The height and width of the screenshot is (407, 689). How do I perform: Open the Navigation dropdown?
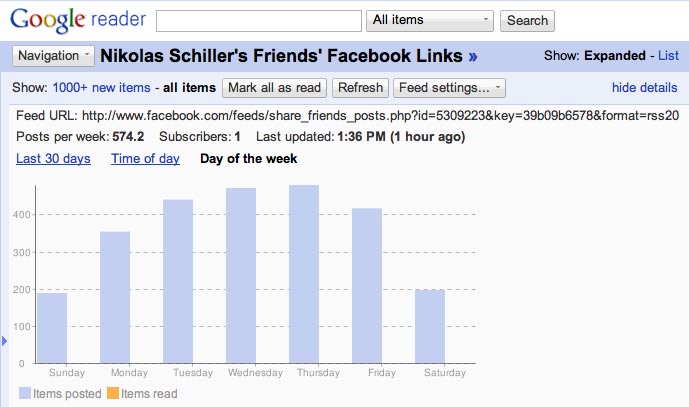click(53, 56)
